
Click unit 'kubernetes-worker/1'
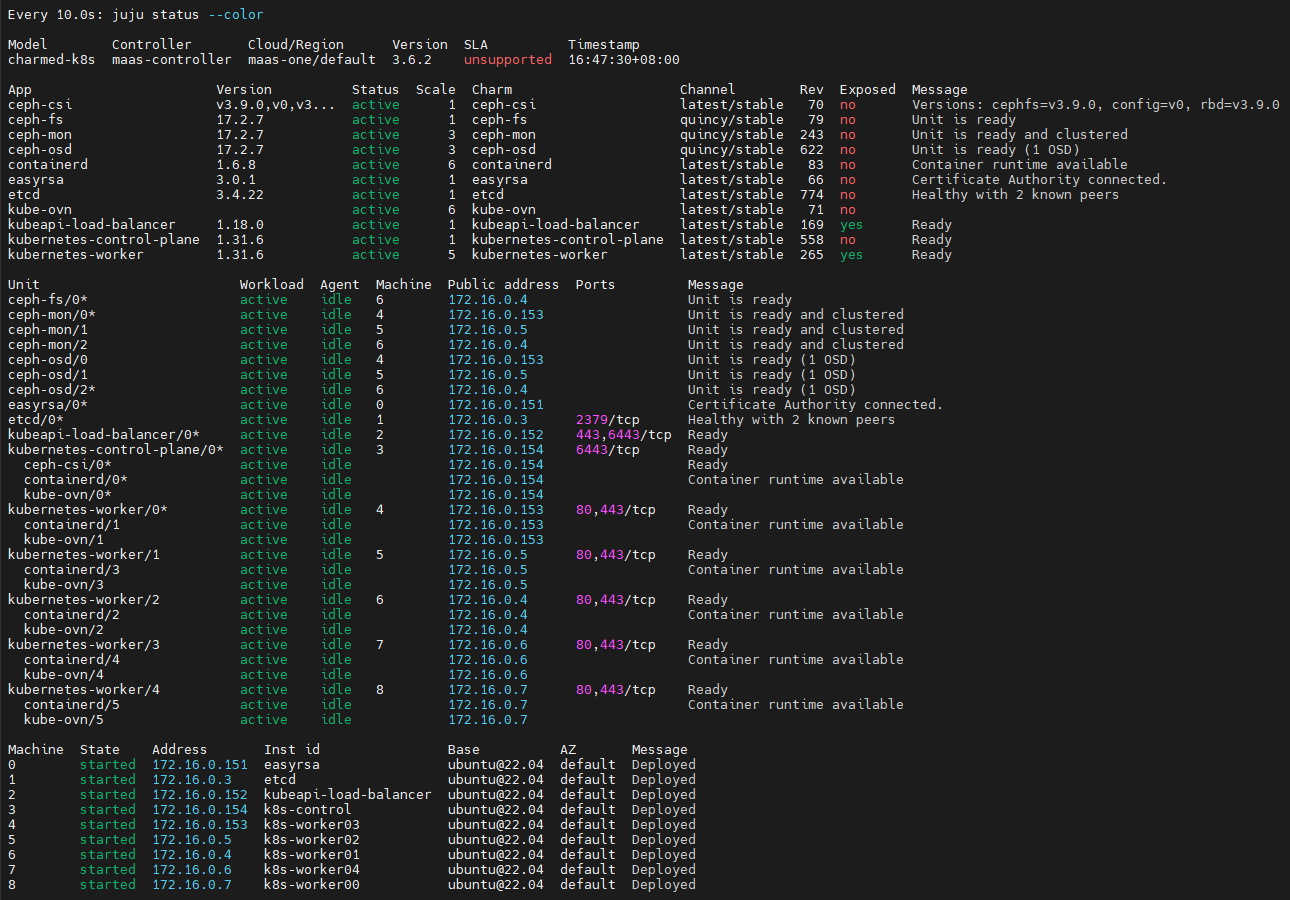(x=84, y=555)
